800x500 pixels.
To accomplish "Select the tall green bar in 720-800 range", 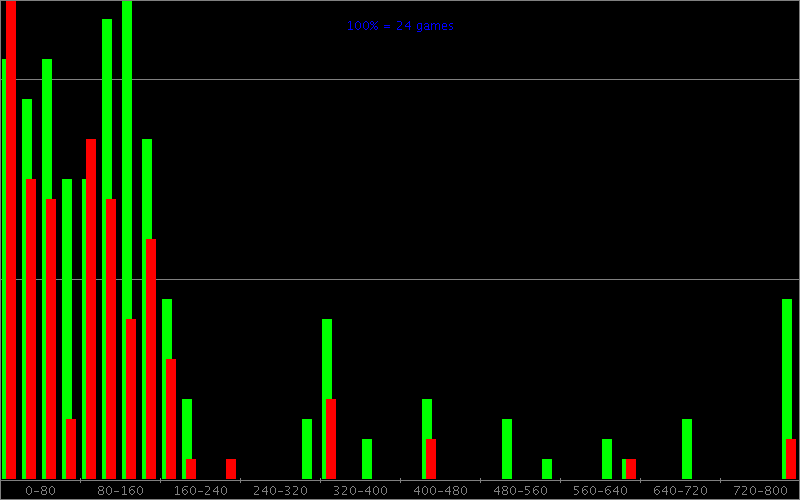I will pos(785,389).
